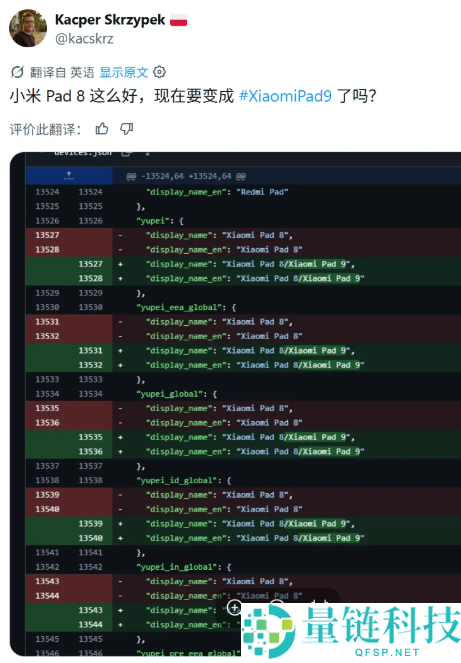The width and height of the screenshot is (461, 663).
Task: Click the diff hunk header @@ -13524,64
Action: [x=186, y=176]
